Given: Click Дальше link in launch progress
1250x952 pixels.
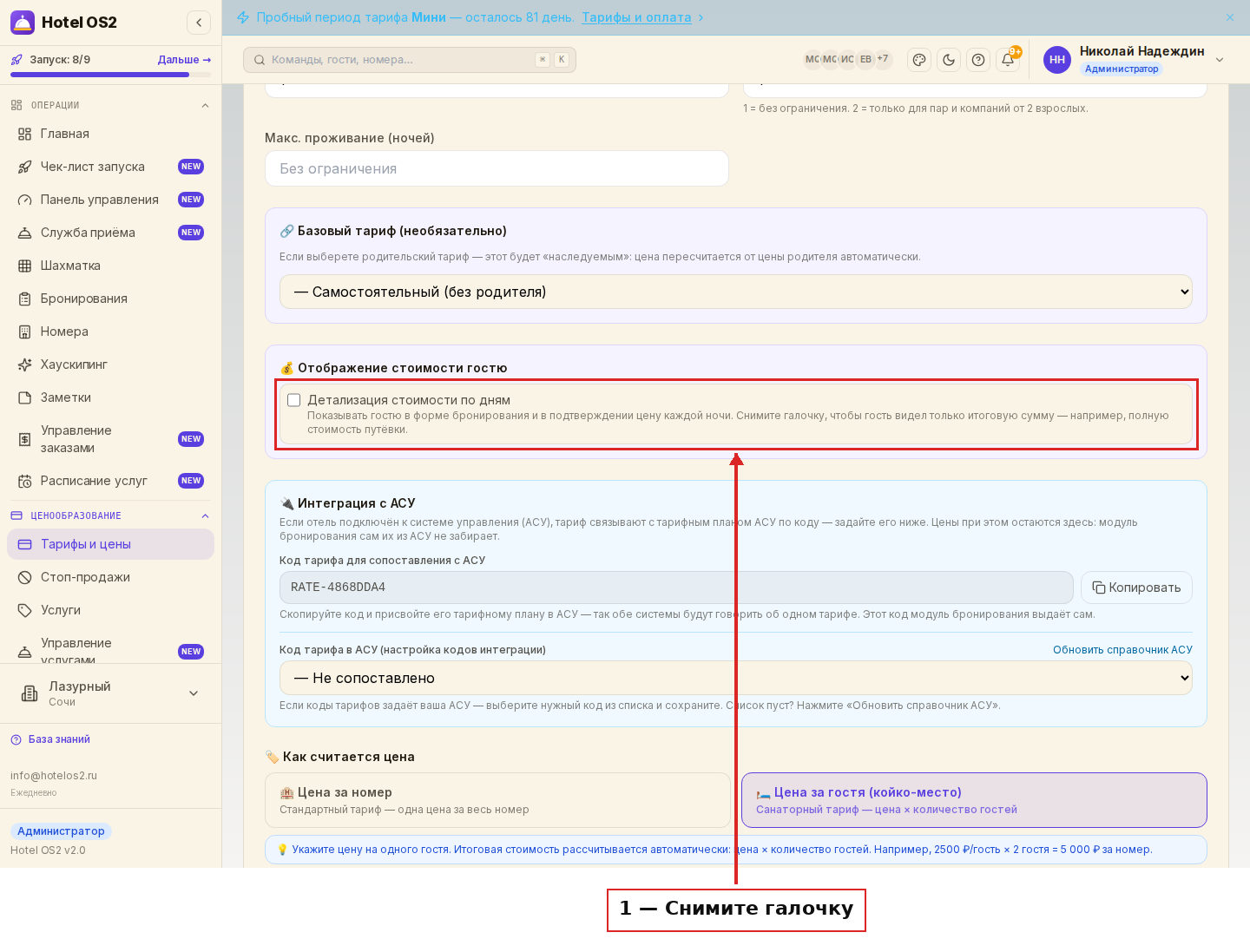Looking at the screenshot, I should tap(184, 60).
